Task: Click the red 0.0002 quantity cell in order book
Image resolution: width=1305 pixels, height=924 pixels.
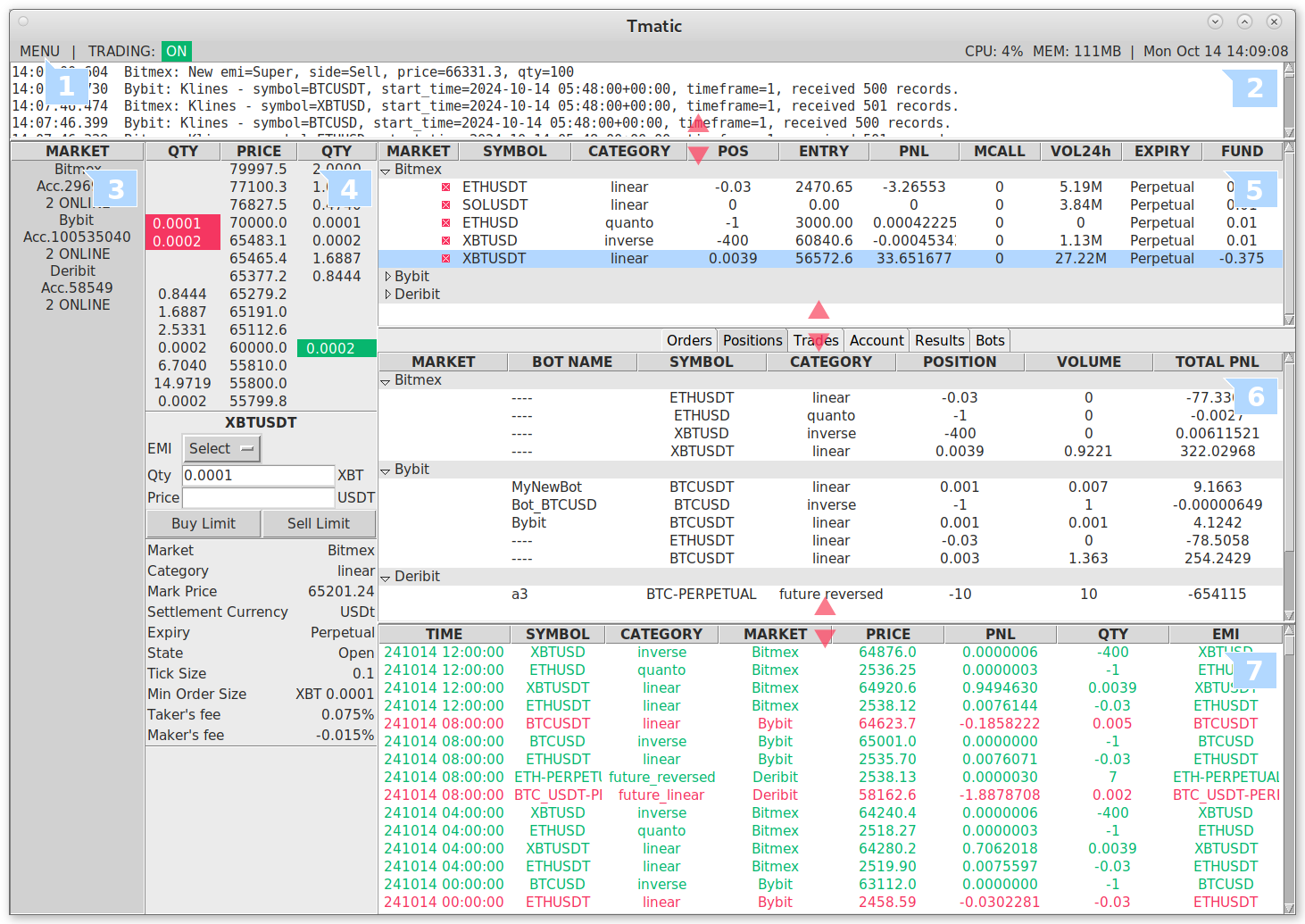Action: pos(183,241)
